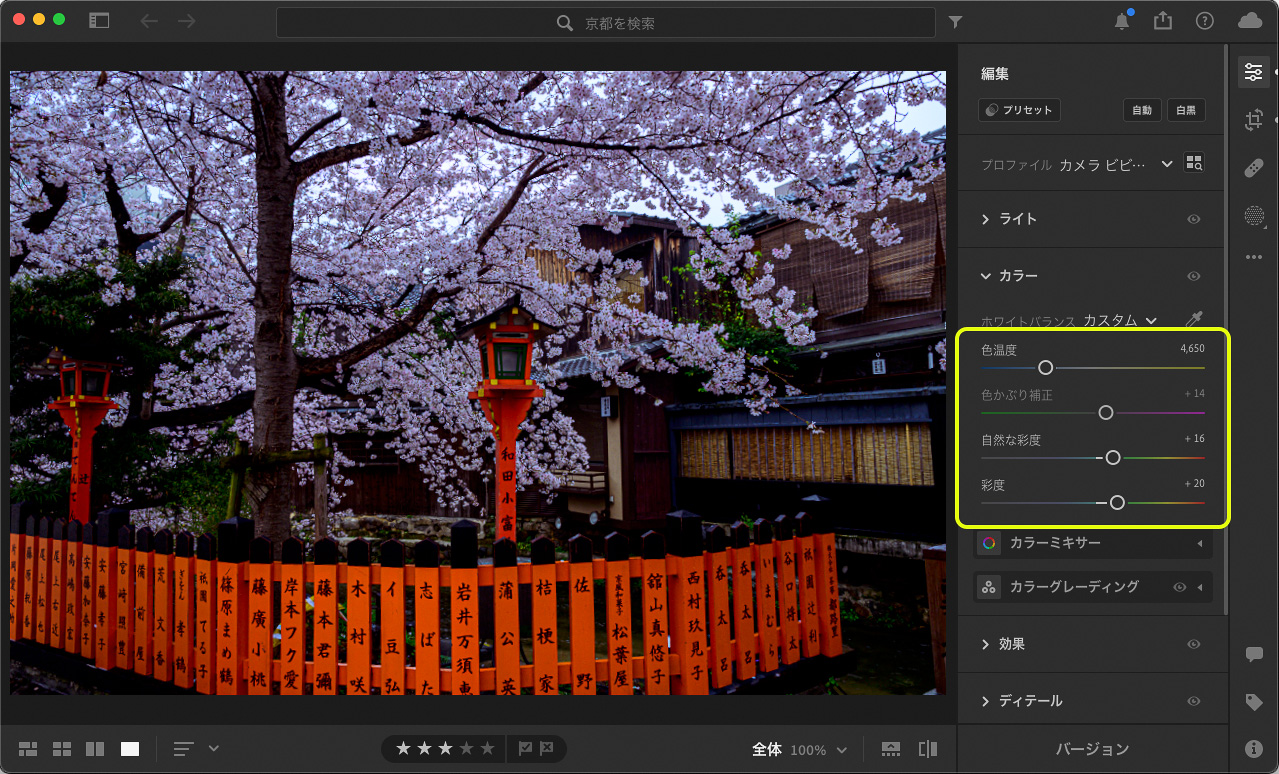Open the ホワイトバランス カスタム dropdown
This screenshot has width=1279, height=774.
click(1119, 320)
